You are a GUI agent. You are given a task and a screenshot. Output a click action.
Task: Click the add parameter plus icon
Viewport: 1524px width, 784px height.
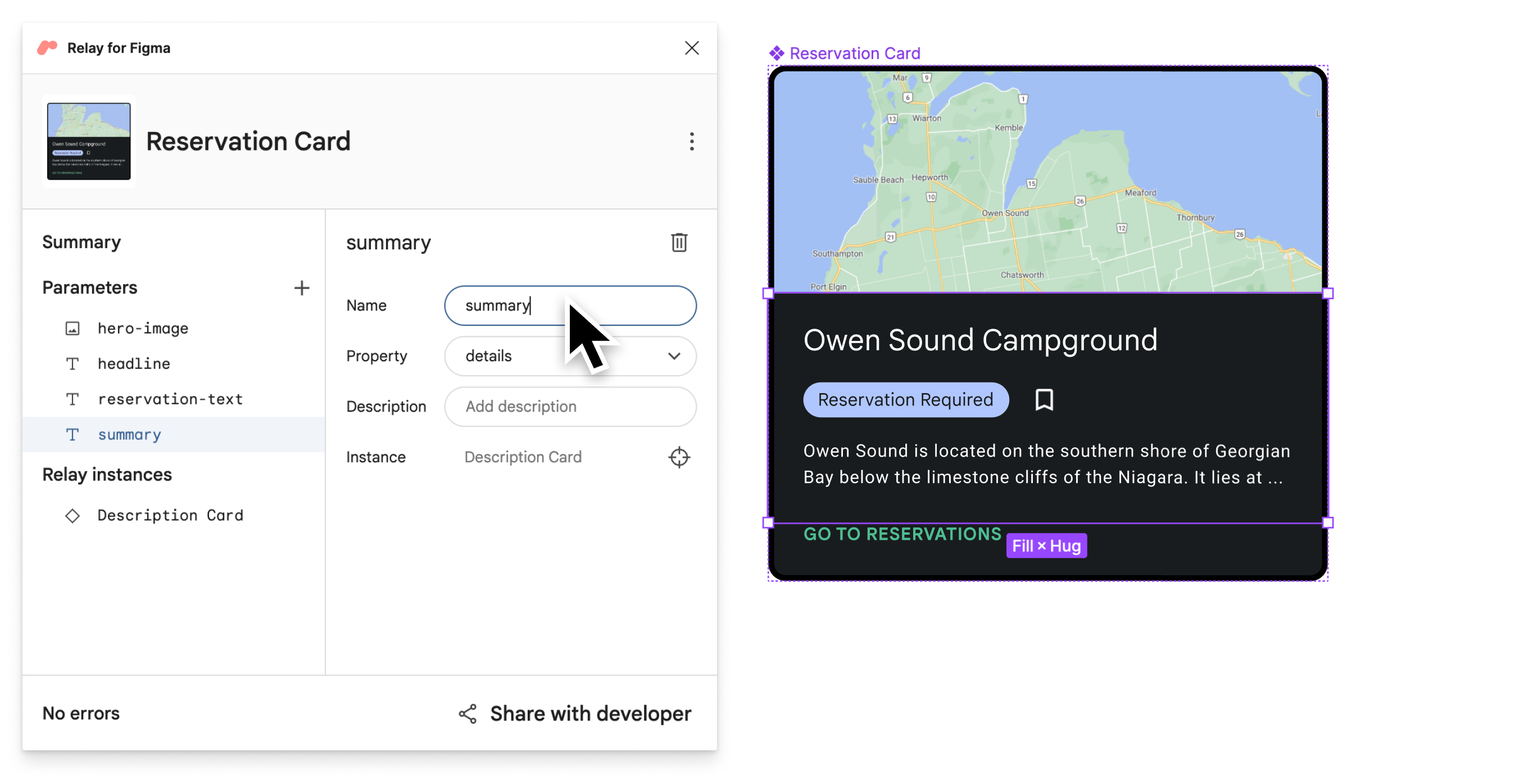click(x=301, y=288)
